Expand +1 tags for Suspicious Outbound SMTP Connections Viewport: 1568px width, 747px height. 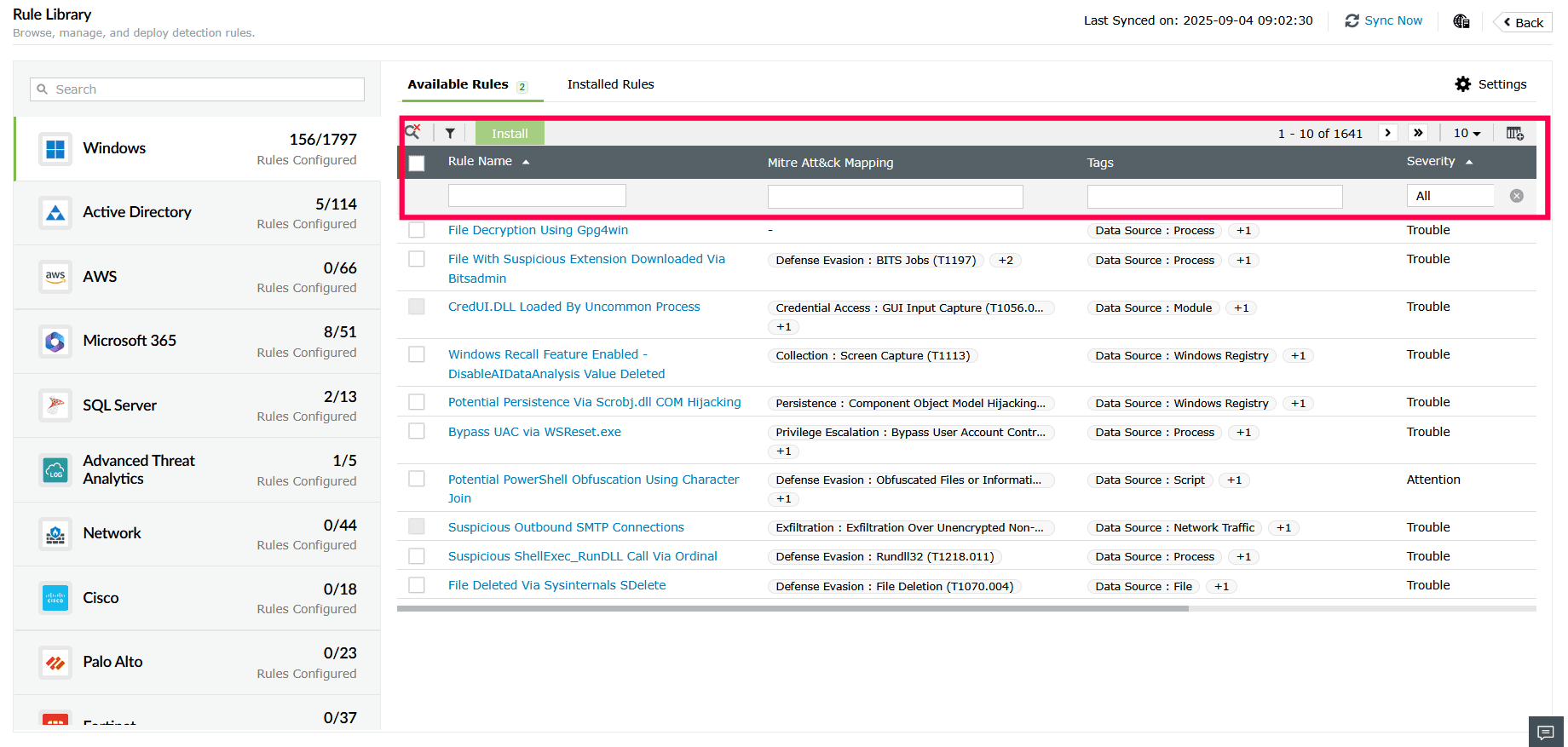[x=1283, y=528]
